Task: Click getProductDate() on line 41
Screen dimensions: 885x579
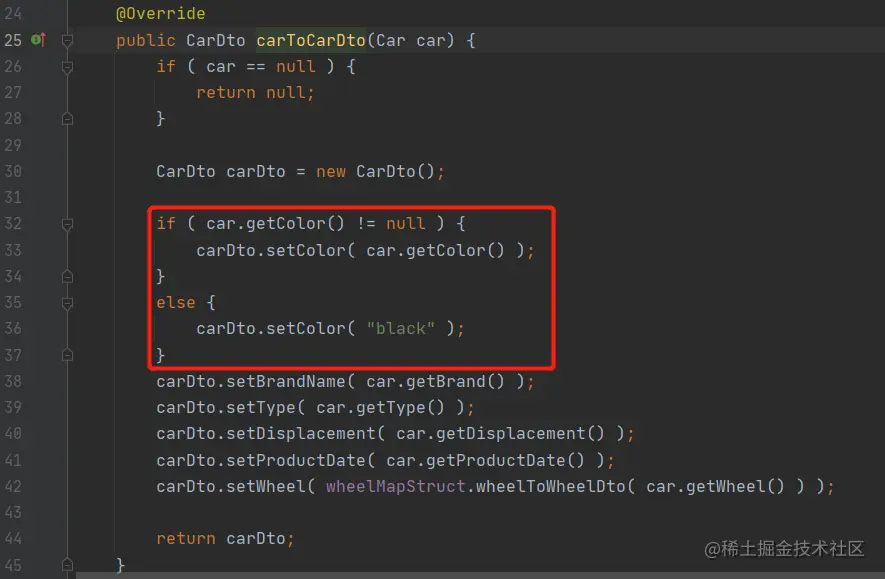Action: [505, 460]
